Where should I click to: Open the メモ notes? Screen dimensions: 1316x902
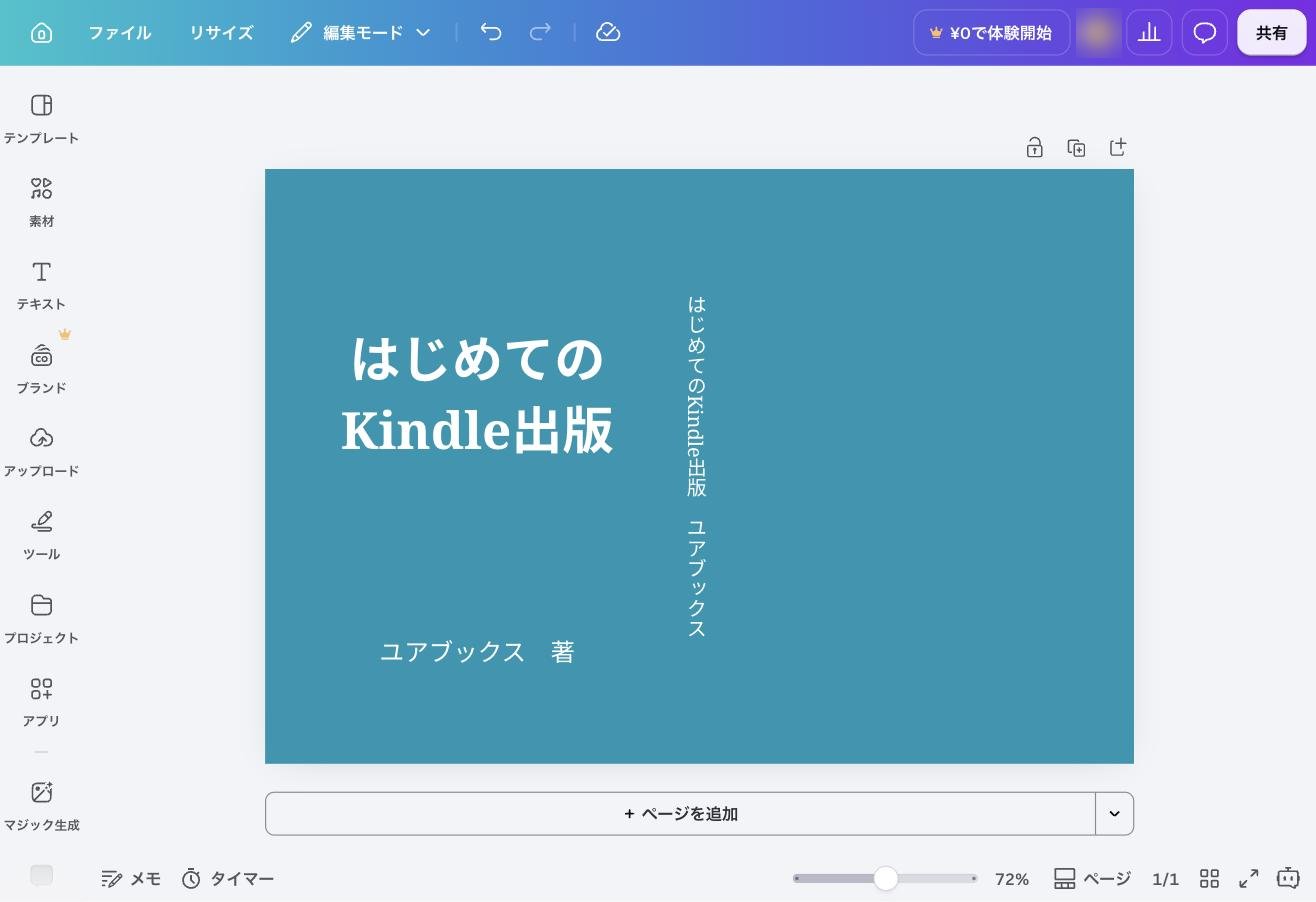(131, 879)
